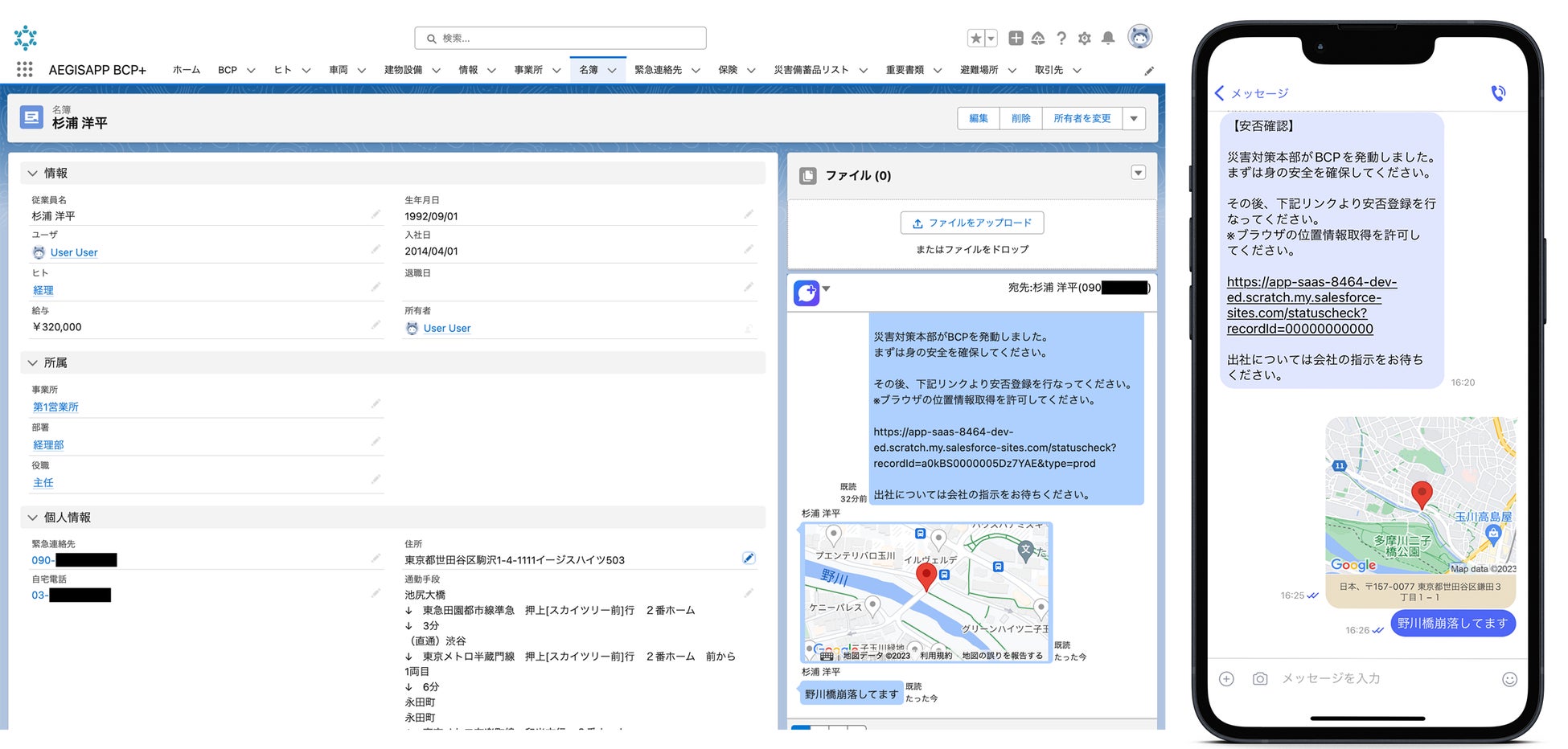This screenshot has height=749, width=1568.
Task: Open the user avatar profile menu
Action: tap(1139, 37)
